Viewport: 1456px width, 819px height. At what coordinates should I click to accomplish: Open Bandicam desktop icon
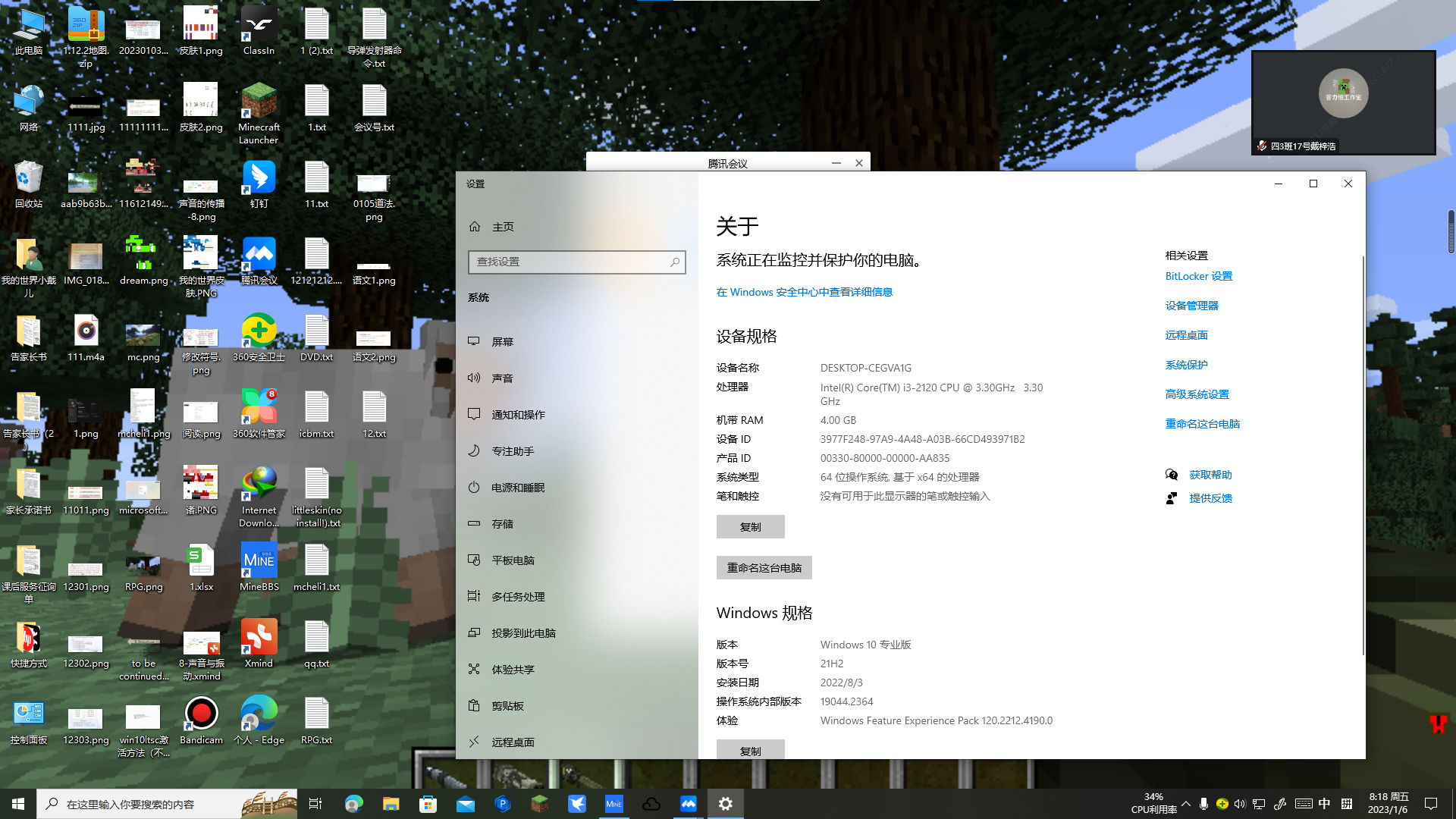coord(201,721)
